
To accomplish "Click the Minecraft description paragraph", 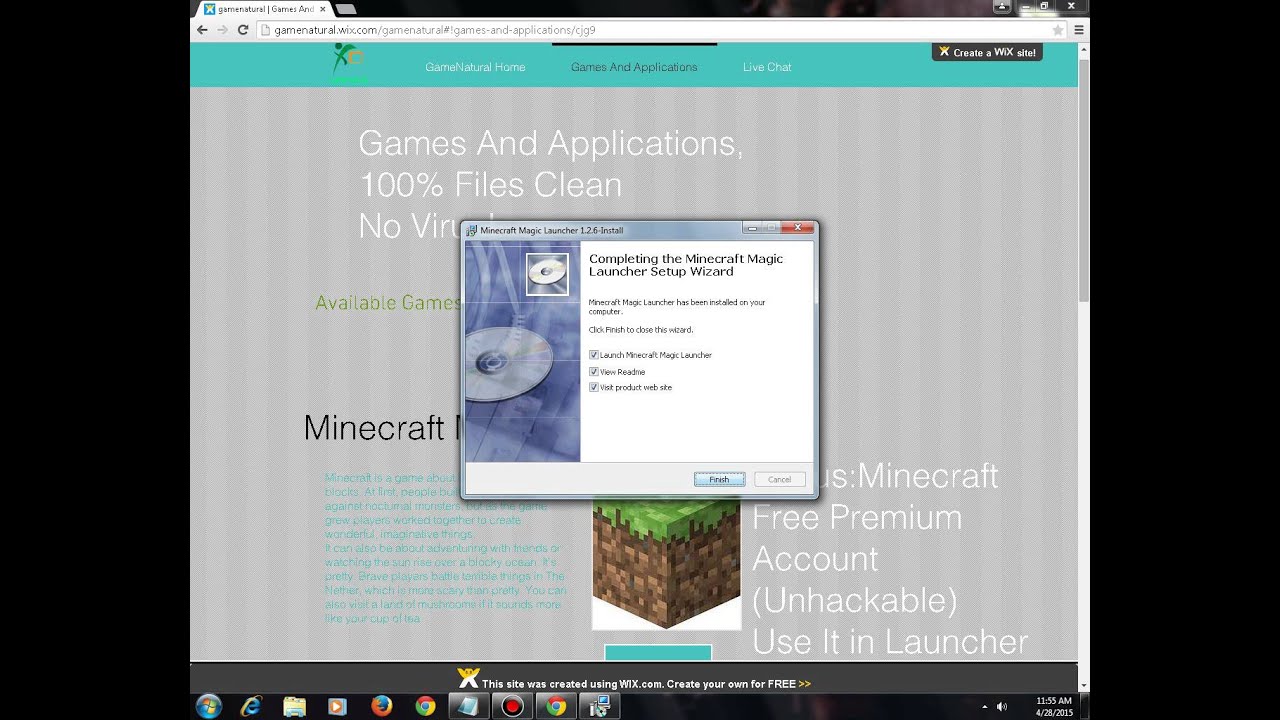I will (445, 549).
